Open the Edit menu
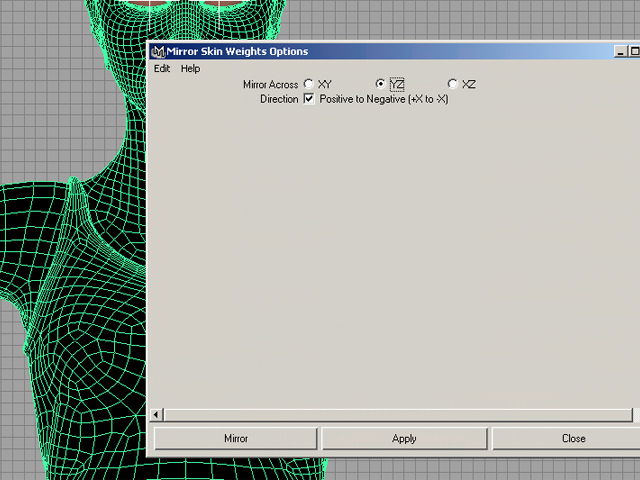Viewport: 640px width, 480px height. pos(162,69)
